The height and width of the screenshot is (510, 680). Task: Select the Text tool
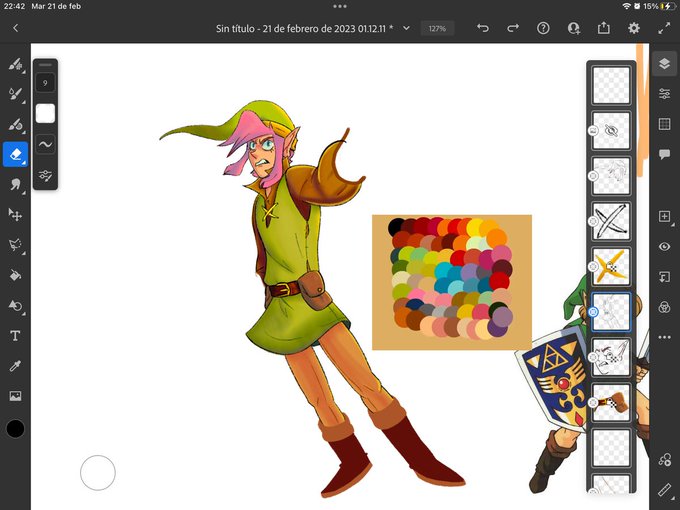point(15,336)
